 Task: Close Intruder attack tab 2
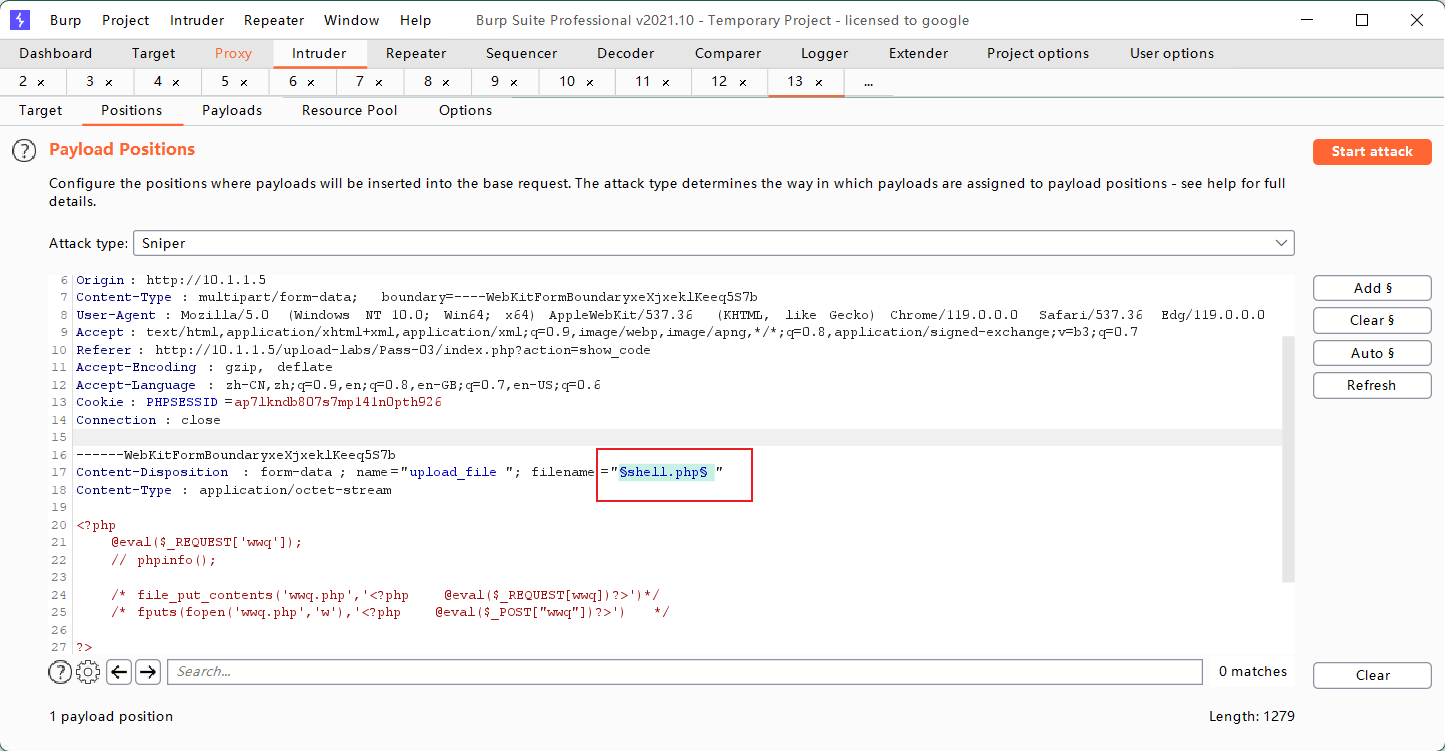tap(41, 82)
